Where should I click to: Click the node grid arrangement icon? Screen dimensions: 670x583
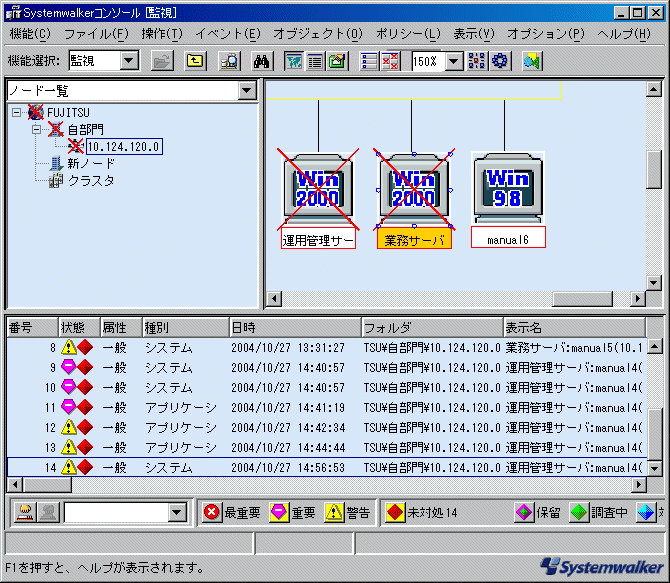coord(477,61)
